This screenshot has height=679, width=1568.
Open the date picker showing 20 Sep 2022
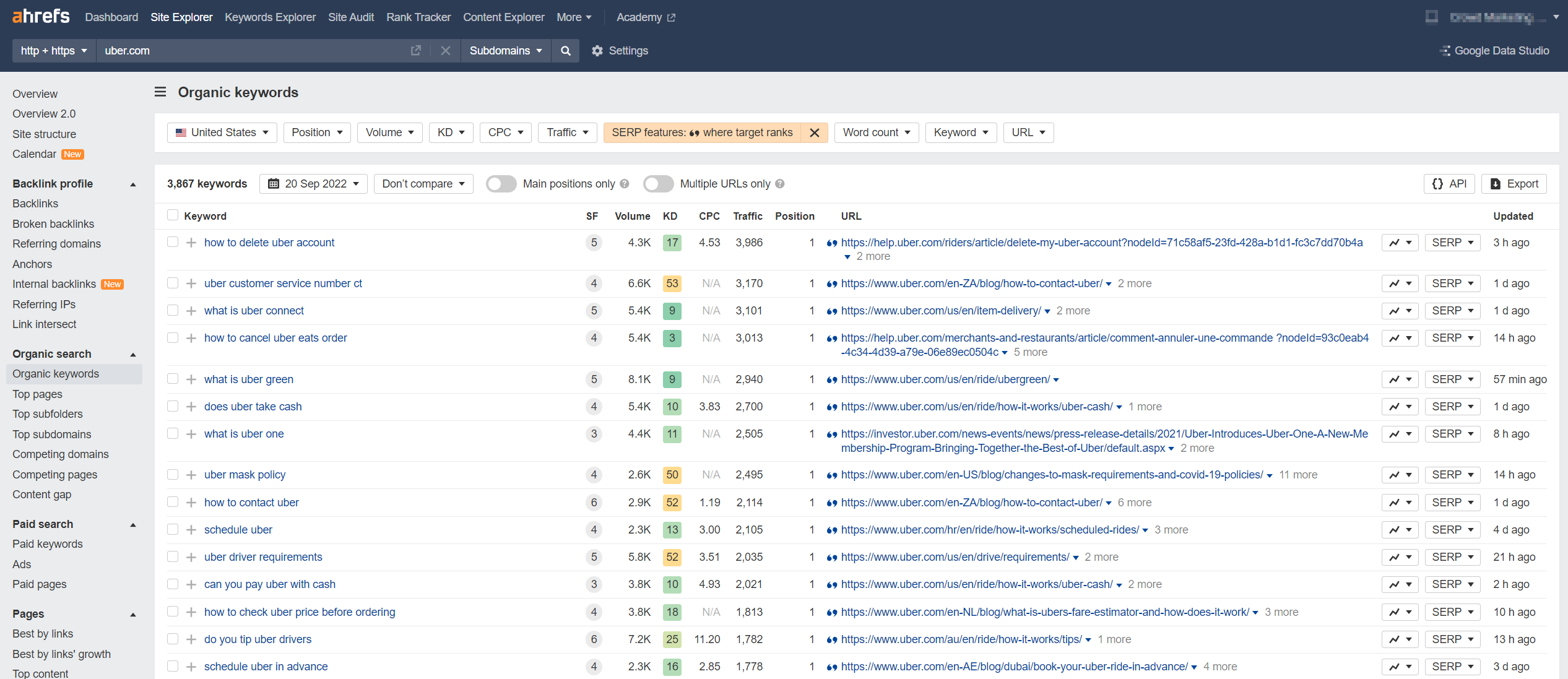(x=313, y=184)
